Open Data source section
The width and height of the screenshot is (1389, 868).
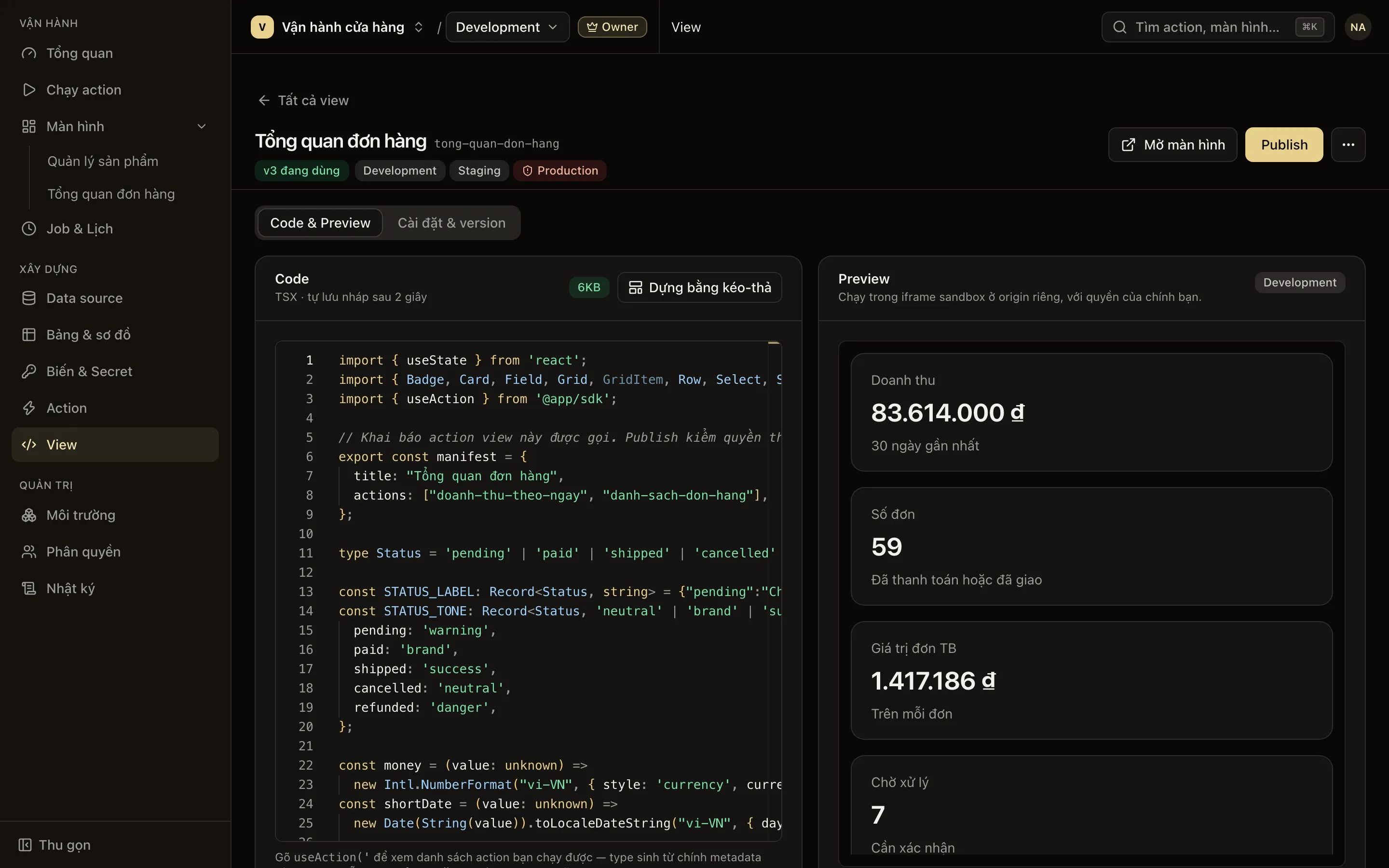point(115,298)
